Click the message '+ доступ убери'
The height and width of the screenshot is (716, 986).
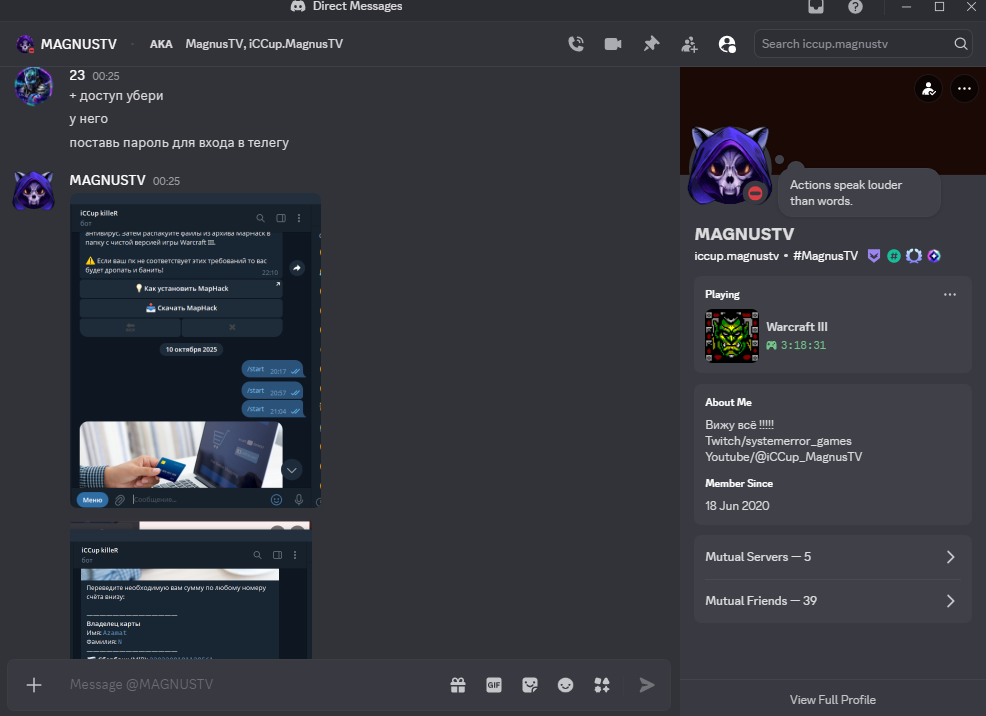click(x=116, y=96)
